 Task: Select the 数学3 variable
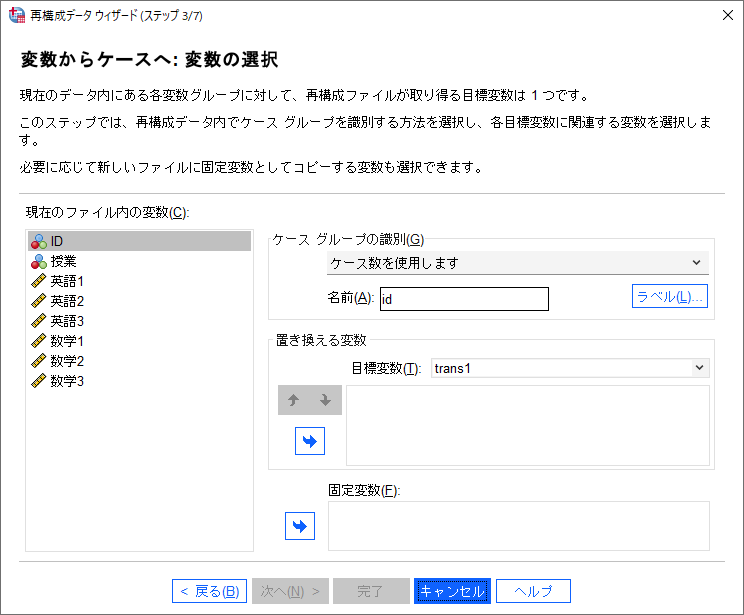click(x=67, y=381)
